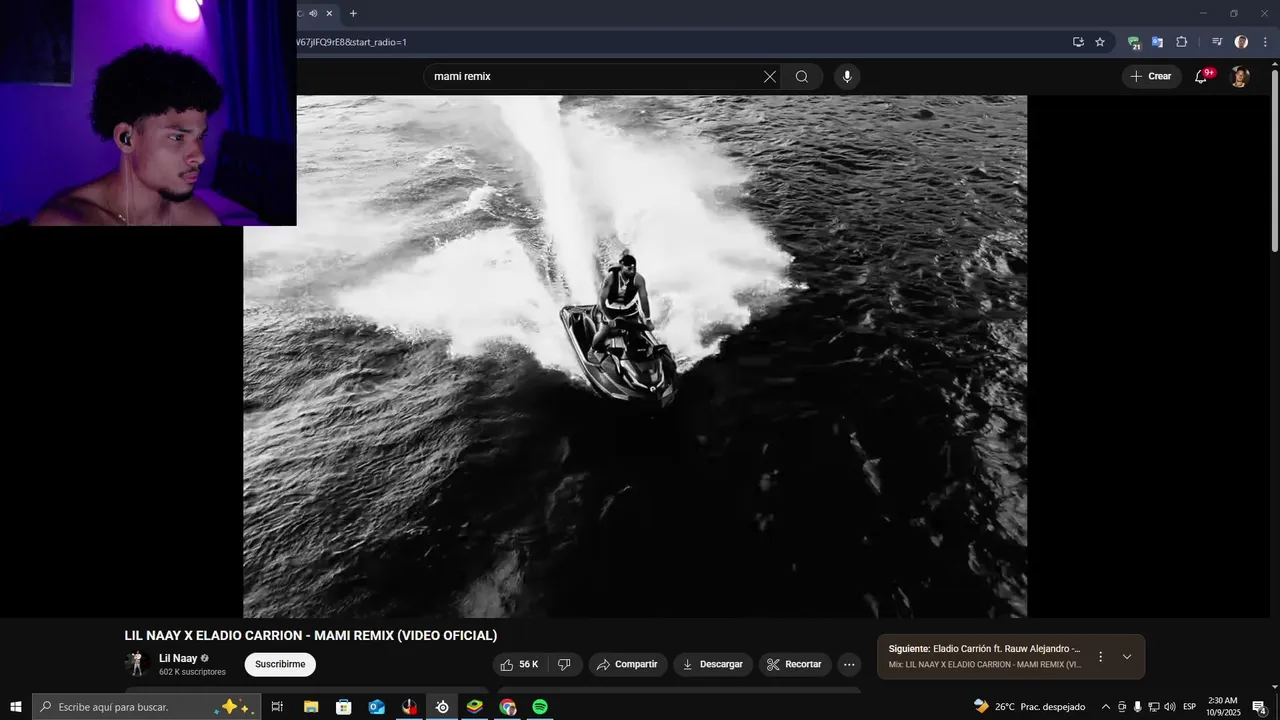Open clock 2:30 AM calendar
Image resolution: width=1280 pixels, height=720 pixels.
pyautogui.click(x=1223, y=707)
